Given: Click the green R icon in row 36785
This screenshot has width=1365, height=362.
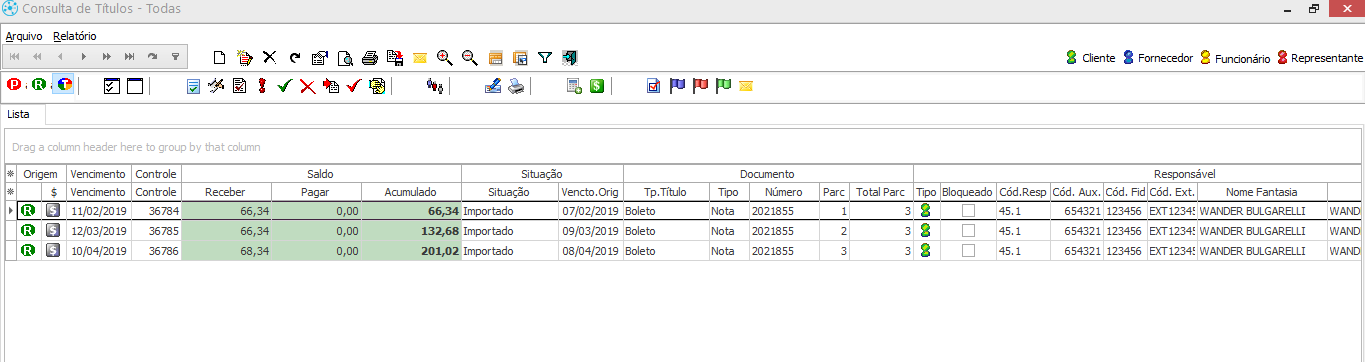Looking at the screenshot, I should [29, 231].
